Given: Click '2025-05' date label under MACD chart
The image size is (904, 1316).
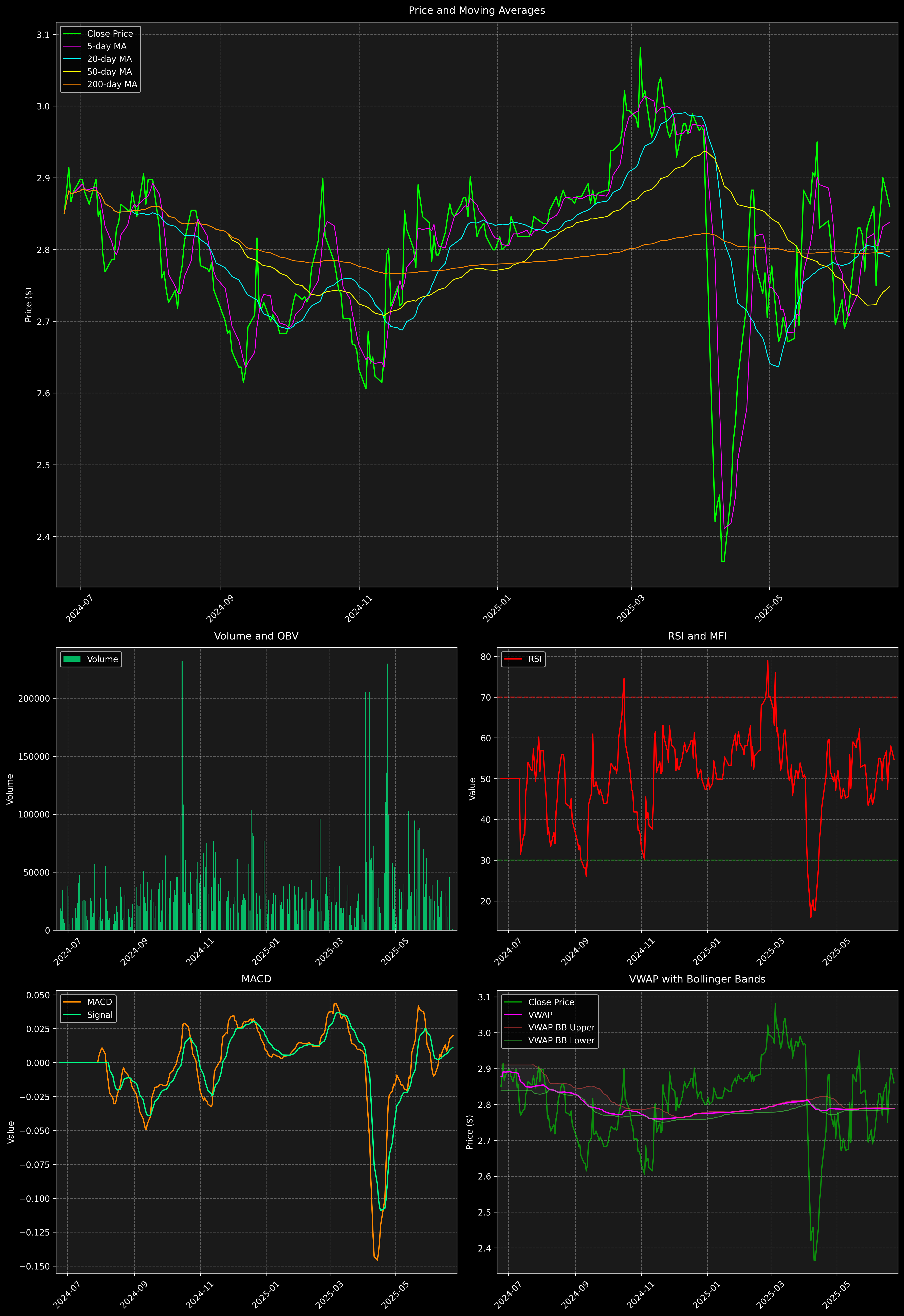Looking at the screenshot, I should point(395,1295).
